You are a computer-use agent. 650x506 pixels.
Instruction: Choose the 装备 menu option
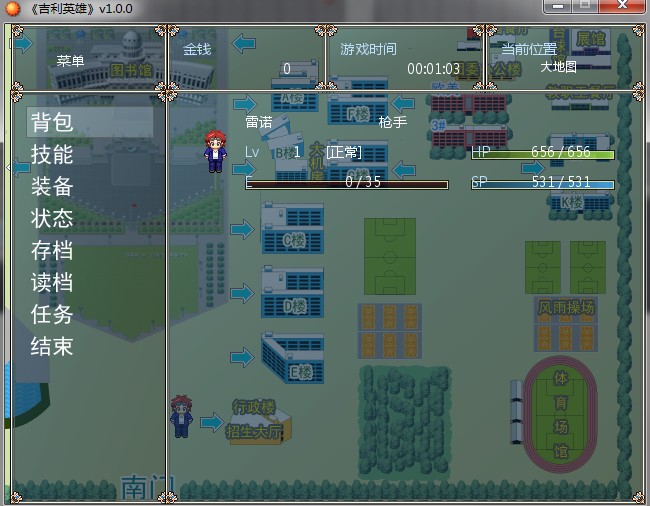click(x=52, y=186)
